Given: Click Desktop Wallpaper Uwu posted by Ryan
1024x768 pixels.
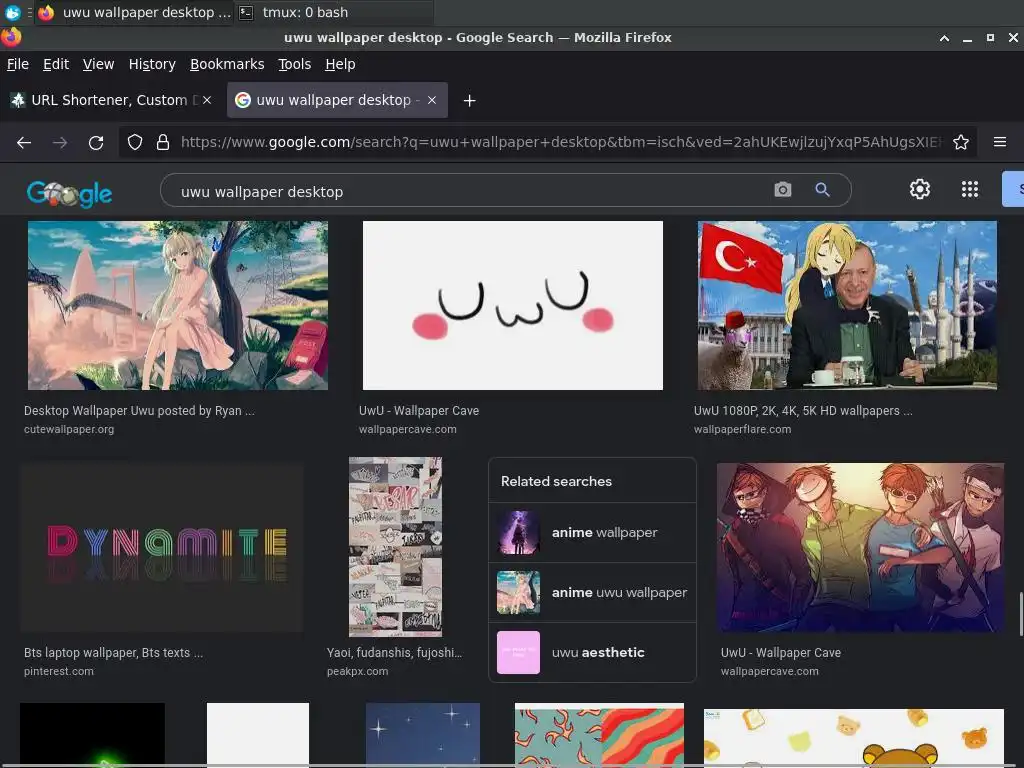Looking at the screenshot, I should pyautogui.click(x=139, y=411).
